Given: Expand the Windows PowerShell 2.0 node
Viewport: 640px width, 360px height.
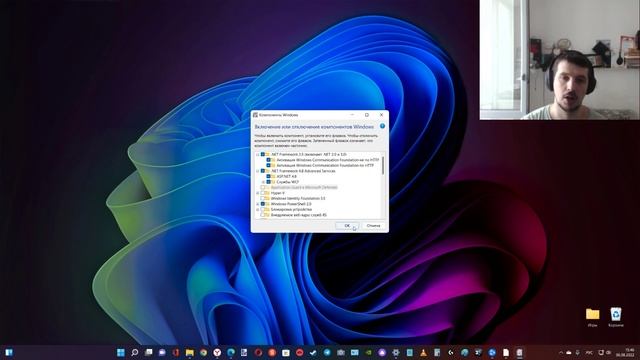Looking at the screenshot, I should click(257, 204).
